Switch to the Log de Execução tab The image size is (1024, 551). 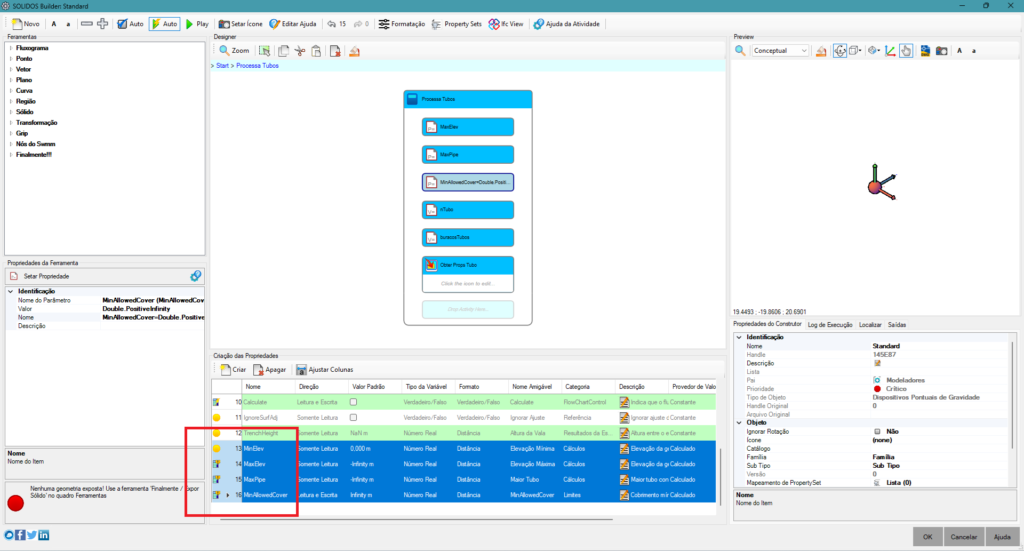coord(829,325)
